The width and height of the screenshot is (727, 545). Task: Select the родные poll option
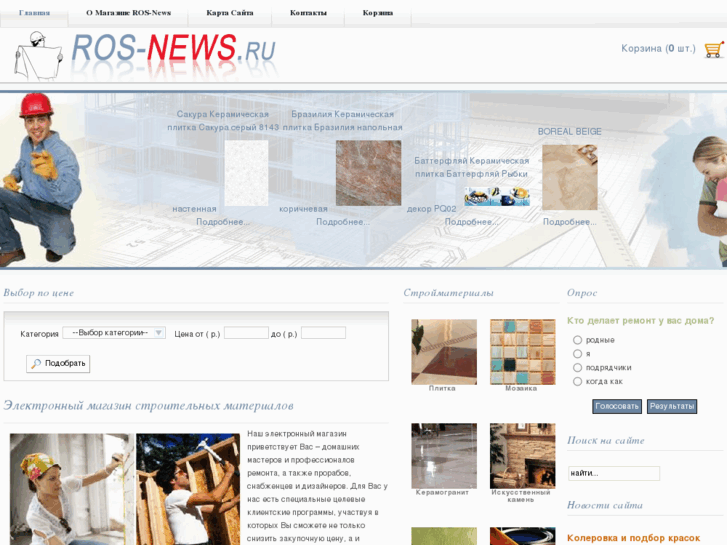[577, 340]
